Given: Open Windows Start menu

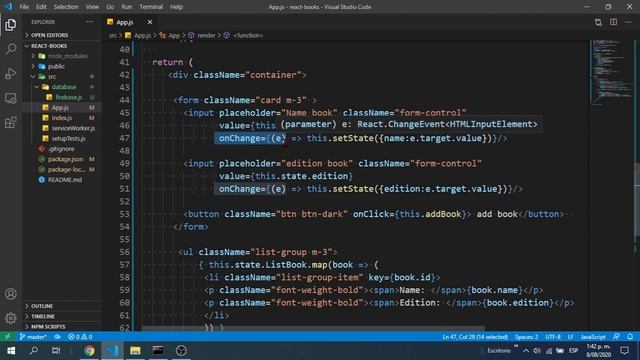Looking at the screenshot, I should [x=11, y=351].
